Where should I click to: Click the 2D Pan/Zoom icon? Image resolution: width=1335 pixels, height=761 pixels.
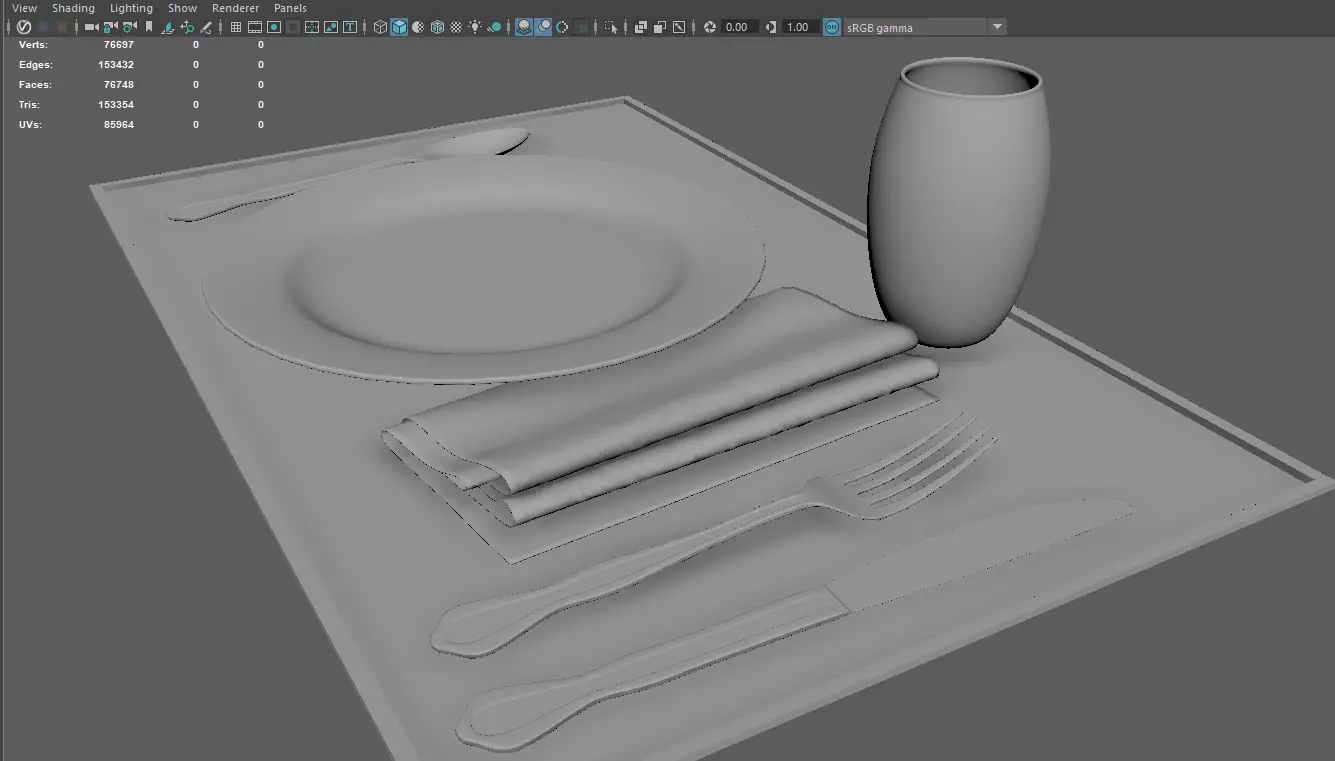(187, 27)
